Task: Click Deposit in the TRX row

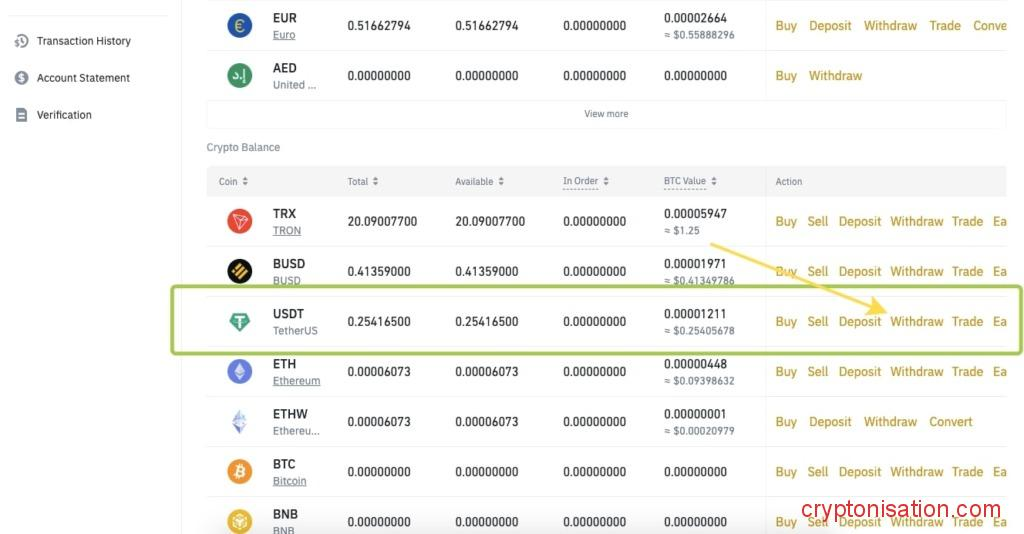Action: 859,221
